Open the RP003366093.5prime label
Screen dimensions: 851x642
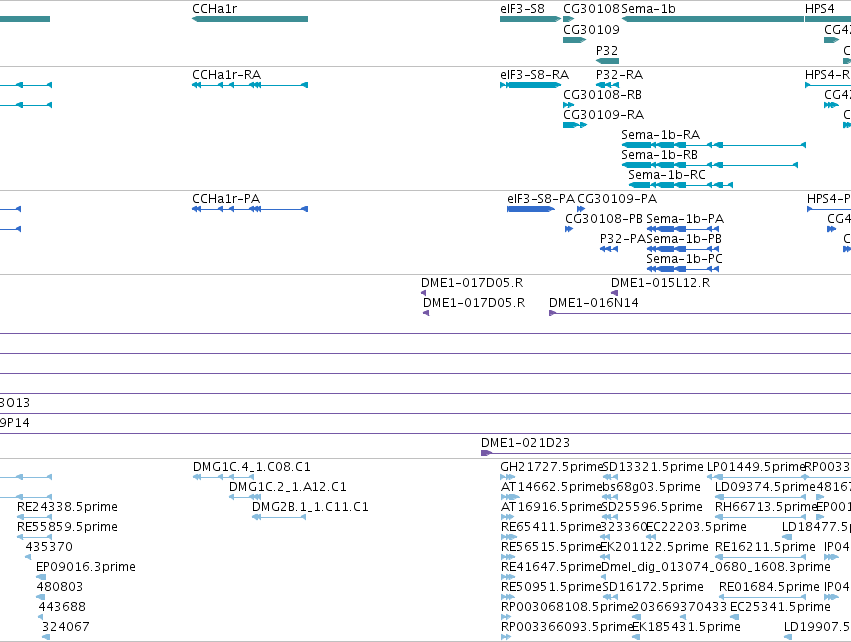click(567, 627)
